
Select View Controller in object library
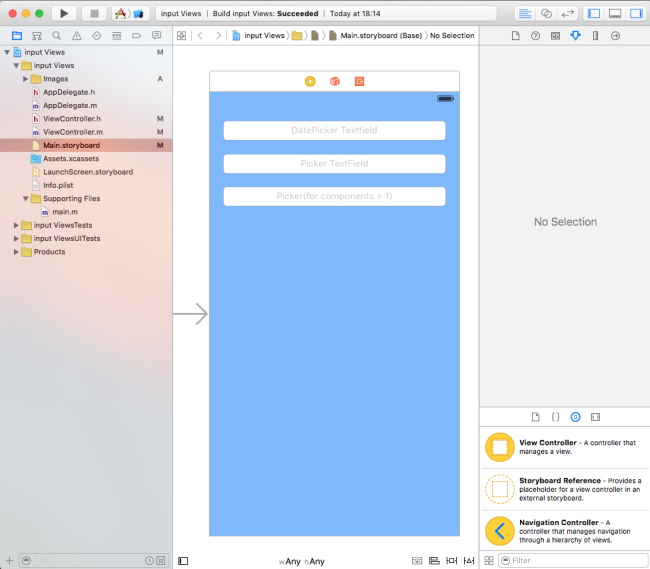(565, 447)
